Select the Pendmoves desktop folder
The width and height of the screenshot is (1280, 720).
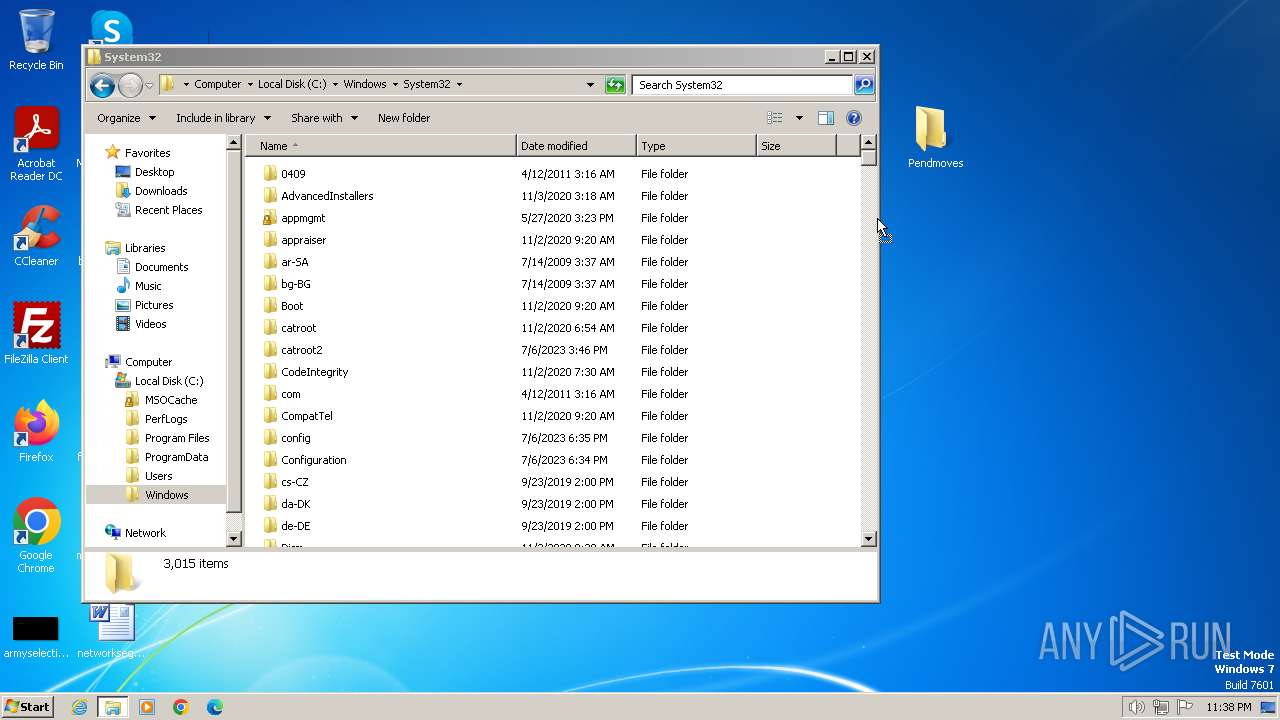[935, 138]
